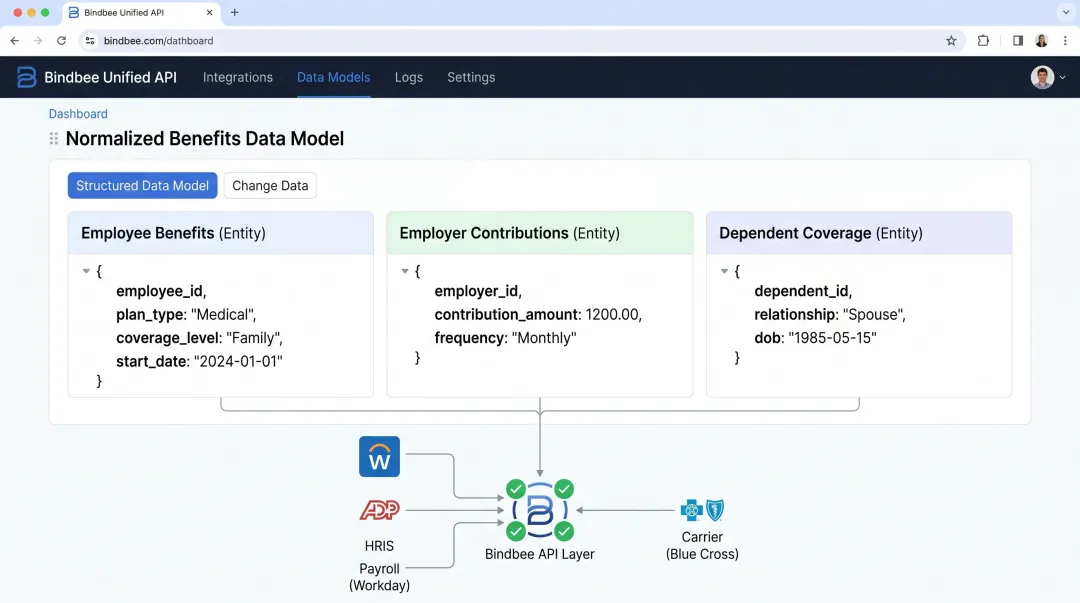Click frequency: "Monthly" line
This screenshot has height=603, width=1080.
pyautogui.click(x=506, y=338)
